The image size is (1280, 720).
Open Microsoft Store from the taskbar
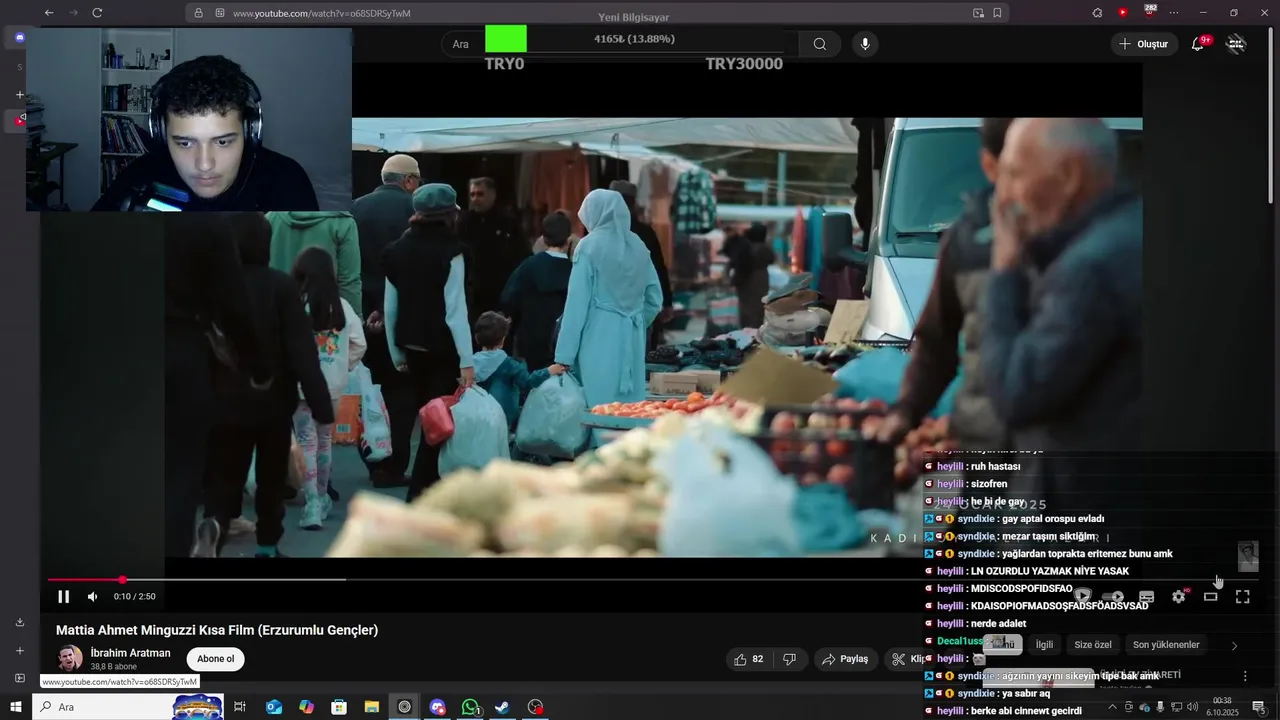pos(339,707)
